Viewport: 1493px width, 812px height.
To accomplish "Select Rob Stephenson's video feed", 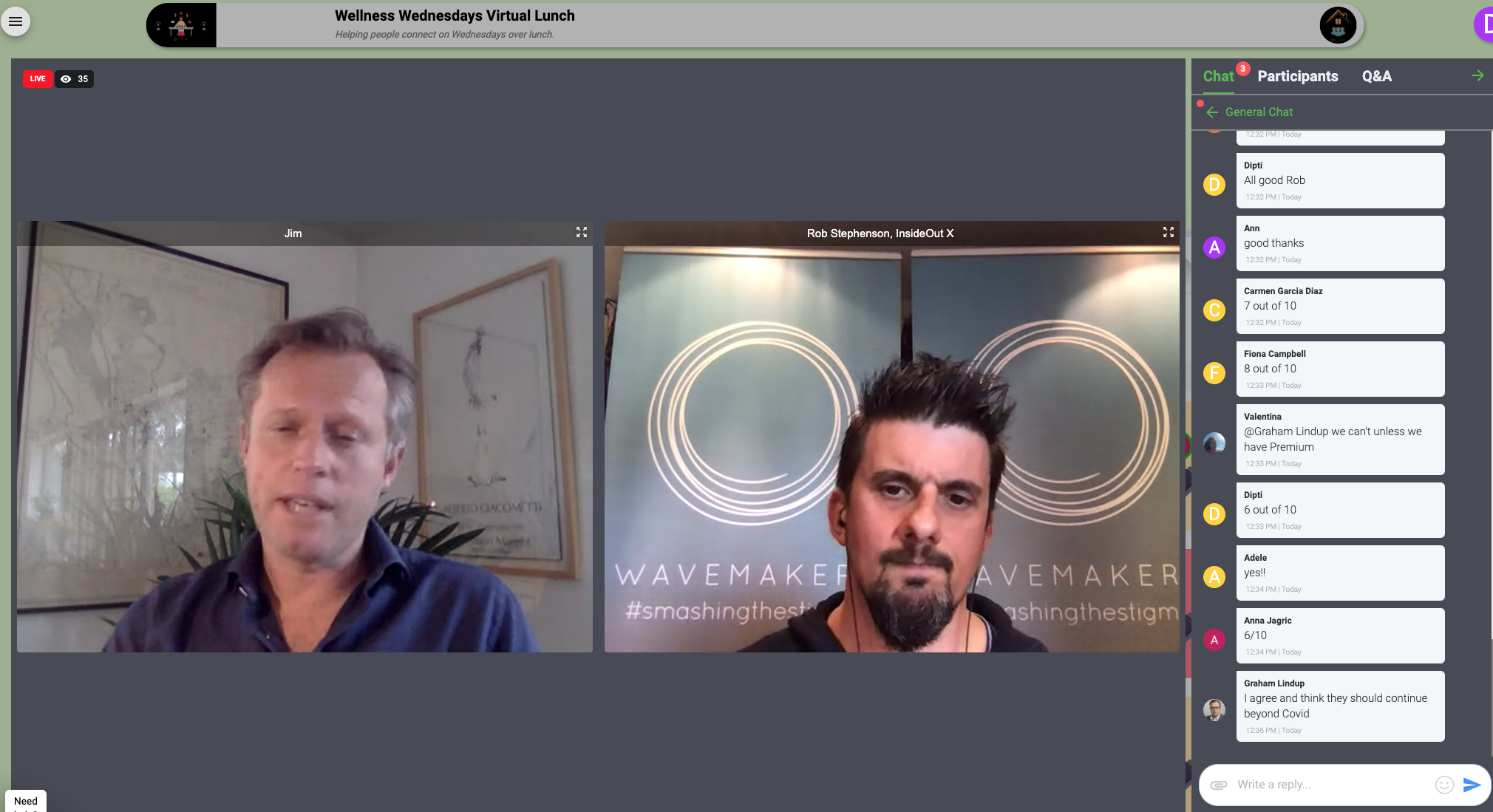I will coord(892,437).
